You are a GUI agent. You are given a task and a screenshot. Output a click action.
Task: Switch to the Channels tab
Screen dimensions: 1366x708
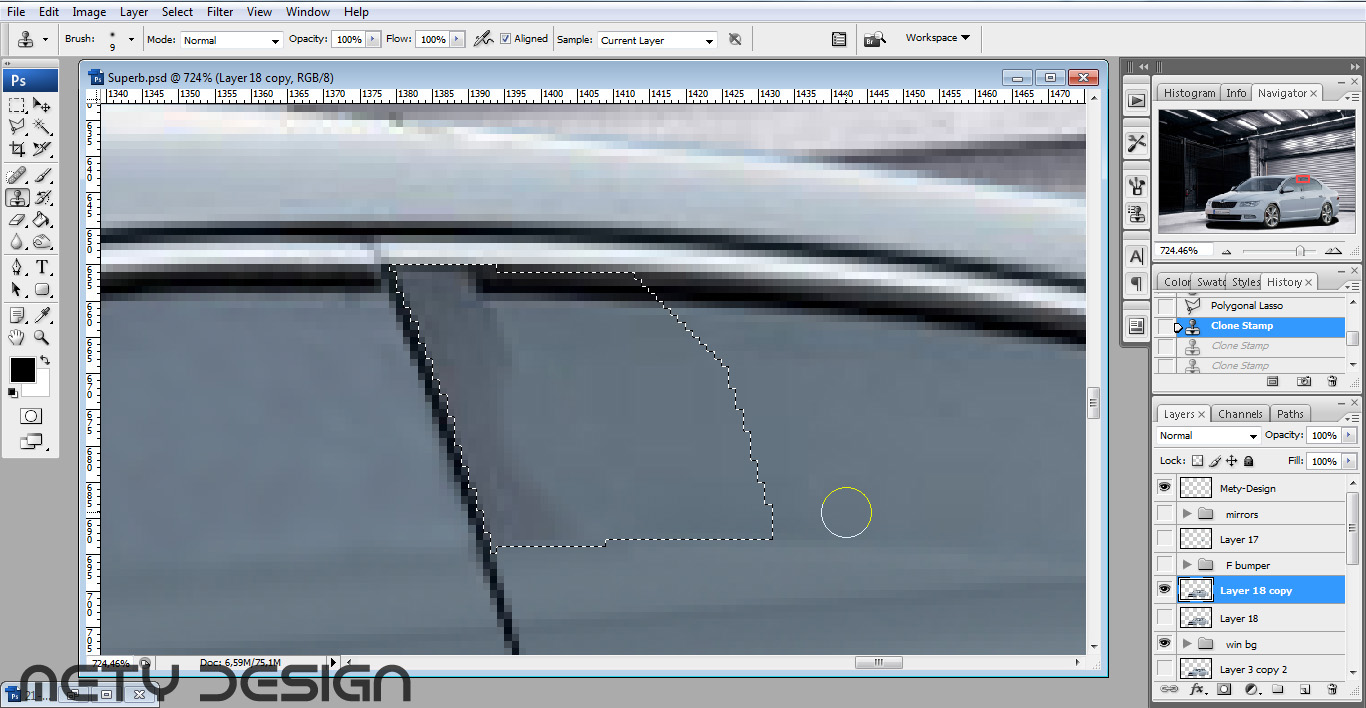(x=1240, y=414)
